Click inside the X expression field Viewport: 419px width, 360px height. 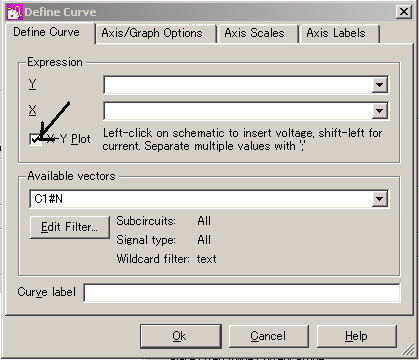coord(238,111)
